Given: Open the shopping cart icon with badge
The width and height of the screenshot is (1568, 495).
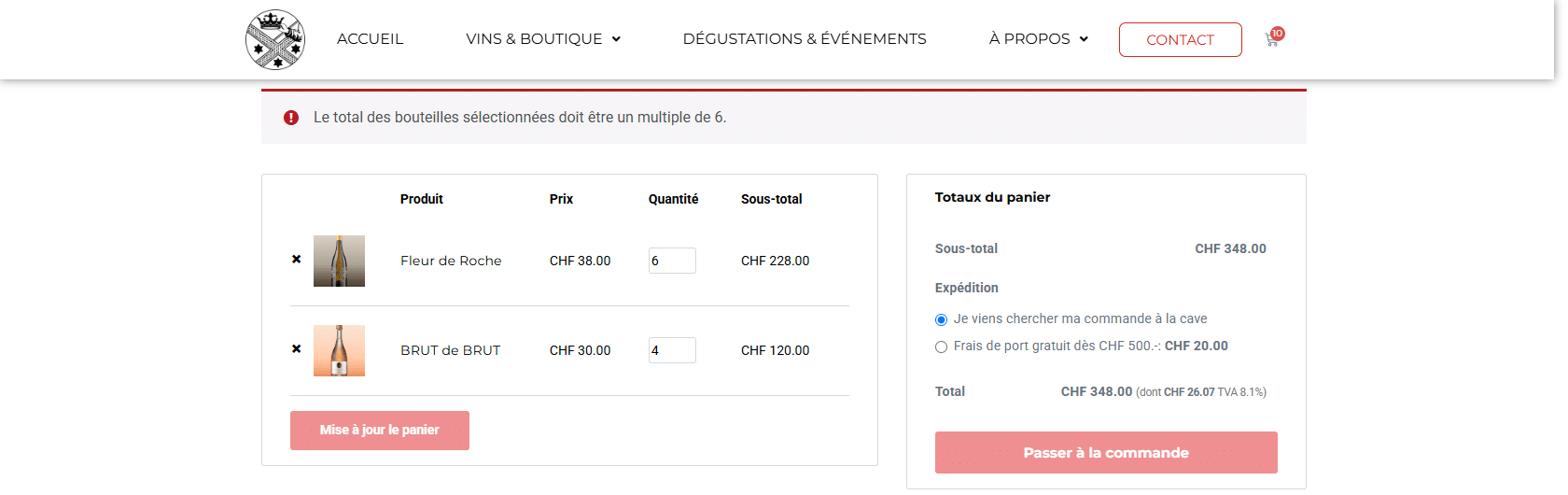Looking at the screenshot, I should coord(1273,38).
